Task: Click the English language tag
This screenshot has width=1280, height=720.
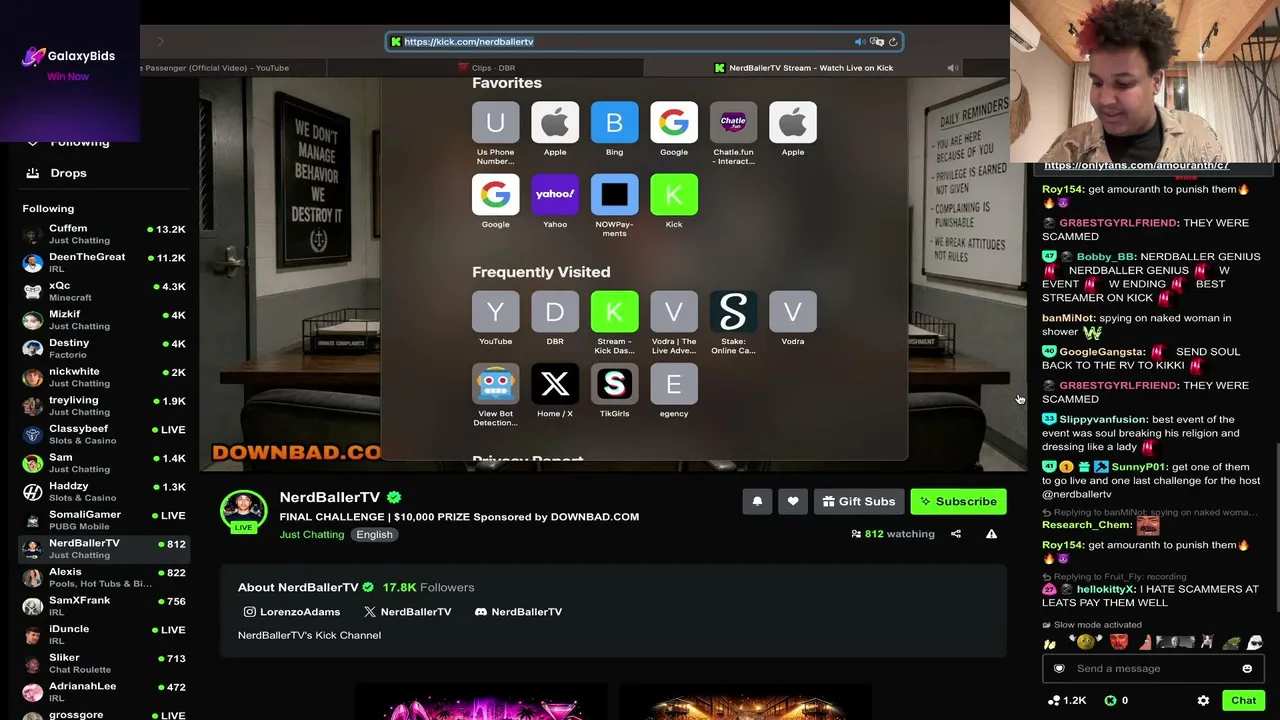Action: tap(374, 534)
